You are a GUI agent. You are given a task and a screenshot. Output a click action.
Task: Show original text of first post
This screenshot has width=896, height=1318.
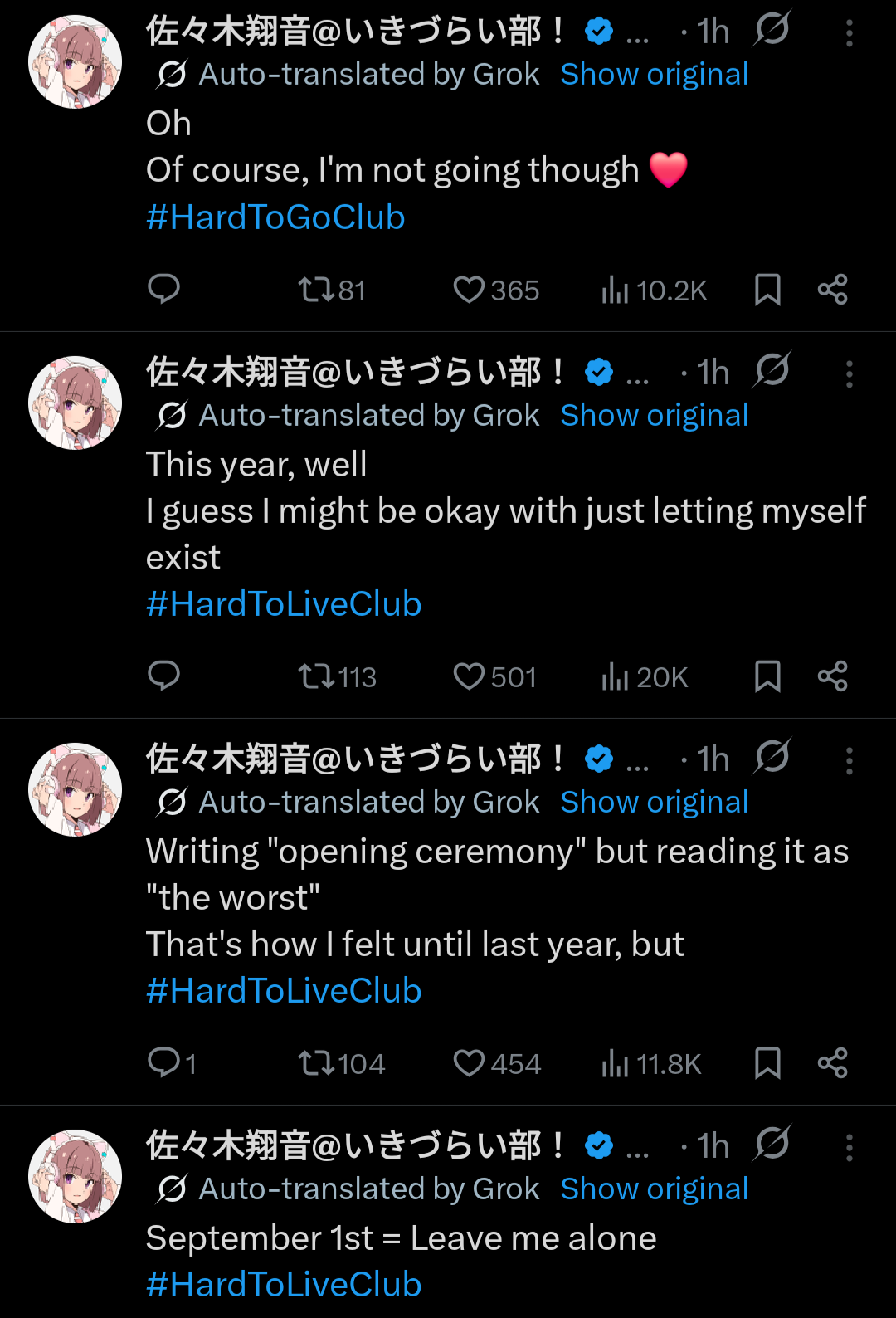654,75
